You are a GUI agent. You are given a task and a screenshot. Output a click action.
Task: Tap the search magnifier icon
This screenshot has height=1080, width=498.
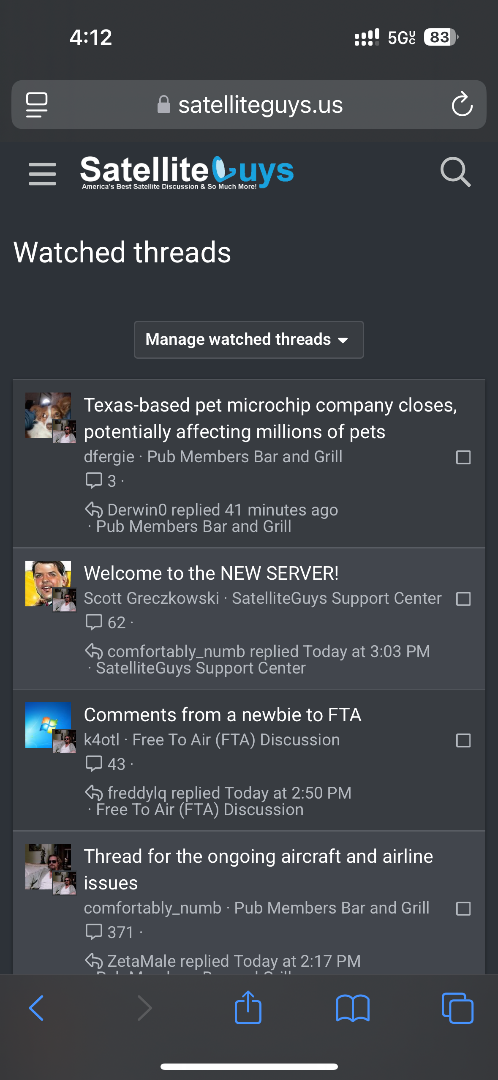tap(455, 172)
